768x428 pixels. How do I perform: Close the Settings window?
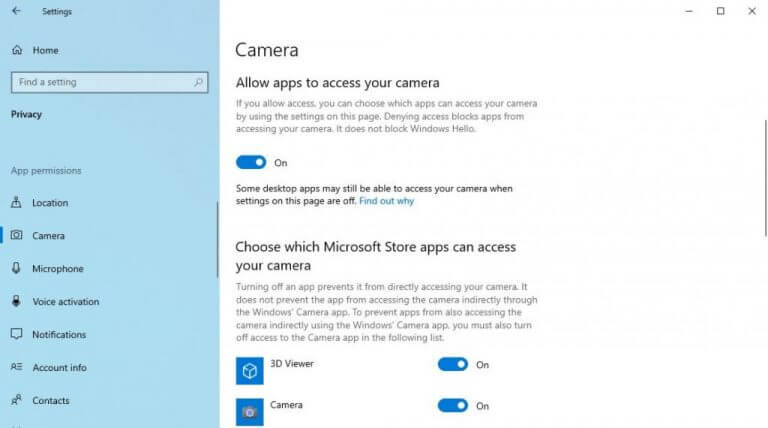coord(752,11)
